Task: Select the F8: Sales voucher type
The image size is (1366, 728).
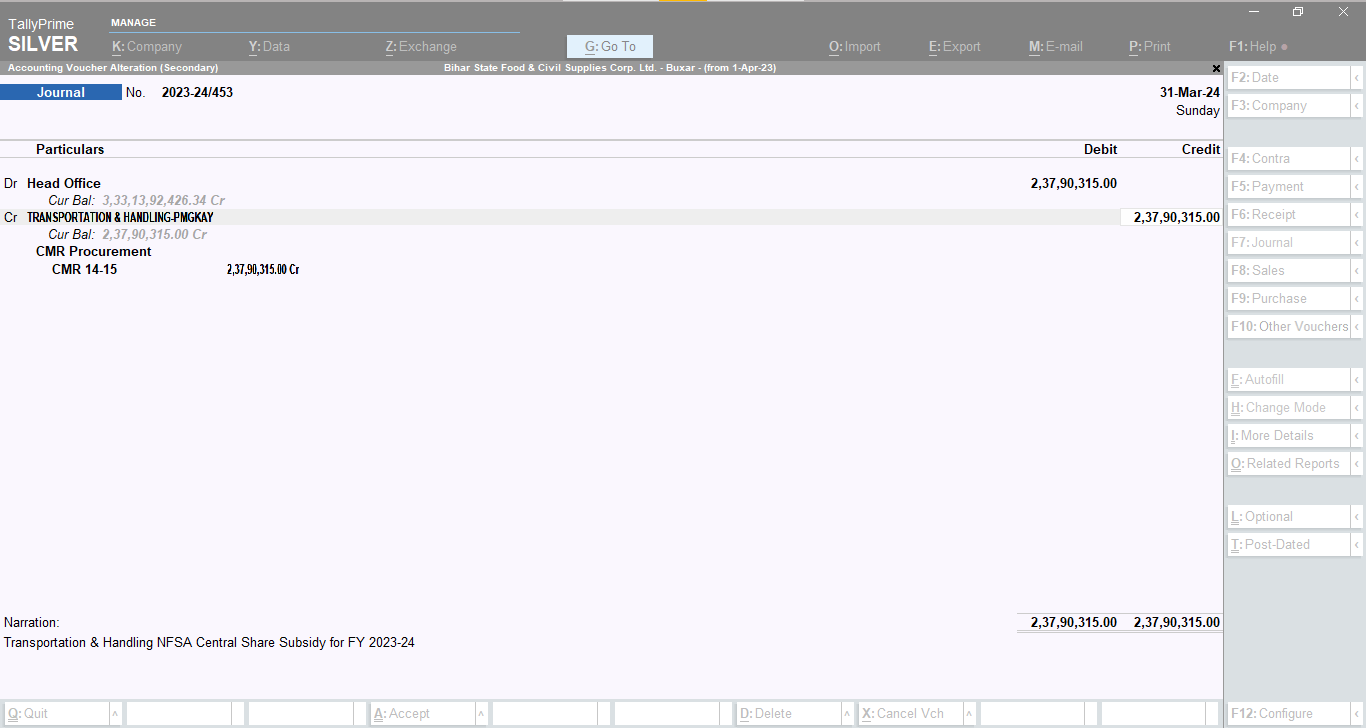Action: click(x=1289, y=271)
